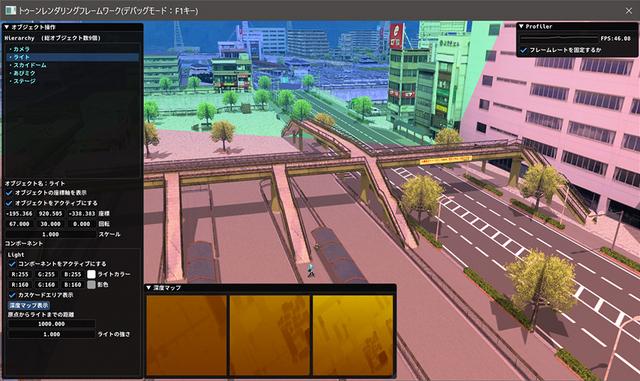The width and height of the screenshot is (640, 381).
Task: Select ステージ in the Hierarchy list
Action: click(x=24, y=81)
